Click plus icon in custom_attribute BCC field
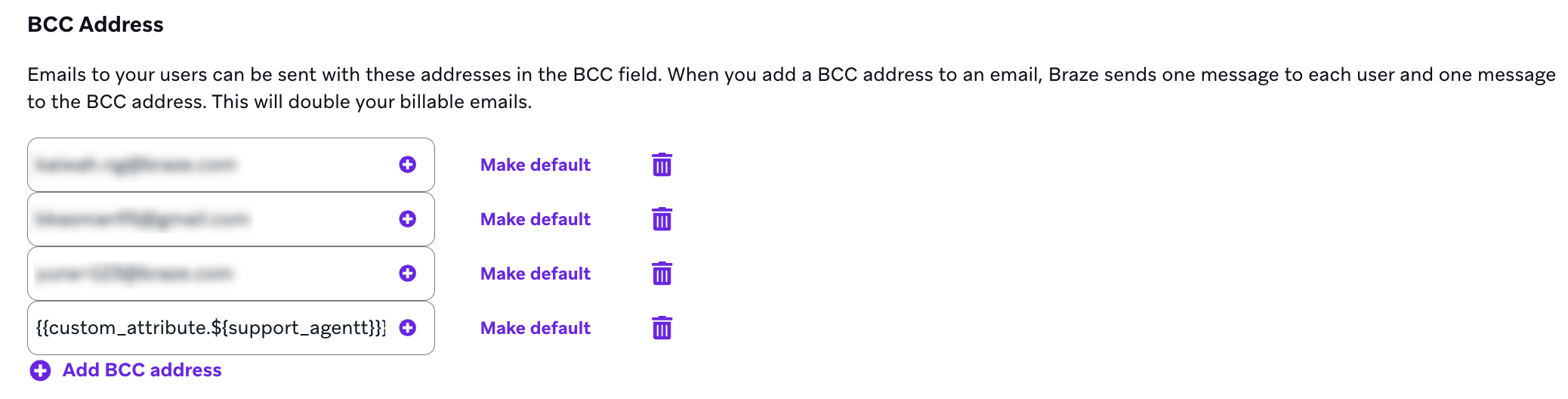1568x399 pixels. [x=408, y=328]
